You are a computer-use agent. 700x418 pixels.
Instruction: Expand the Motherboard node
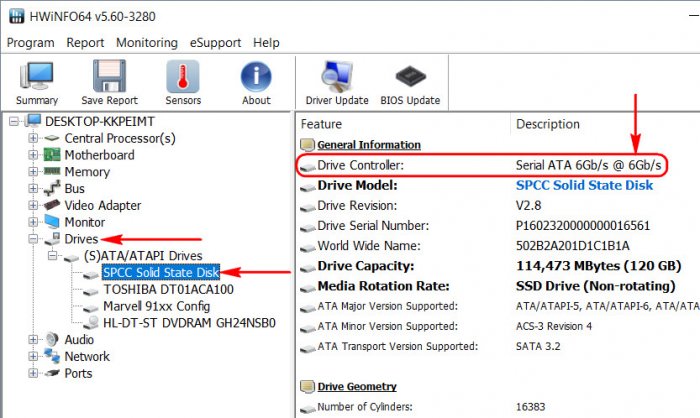33,155
